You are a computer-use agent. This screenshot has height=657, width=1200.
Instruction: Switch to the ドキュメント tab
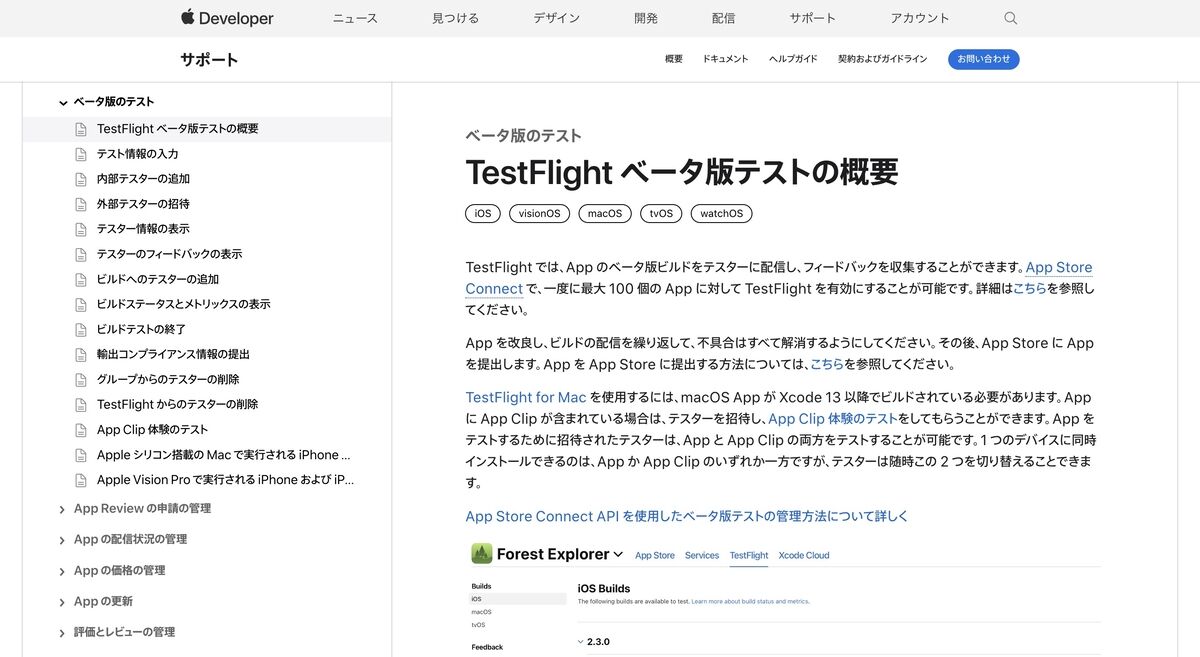tap(725, 59)
